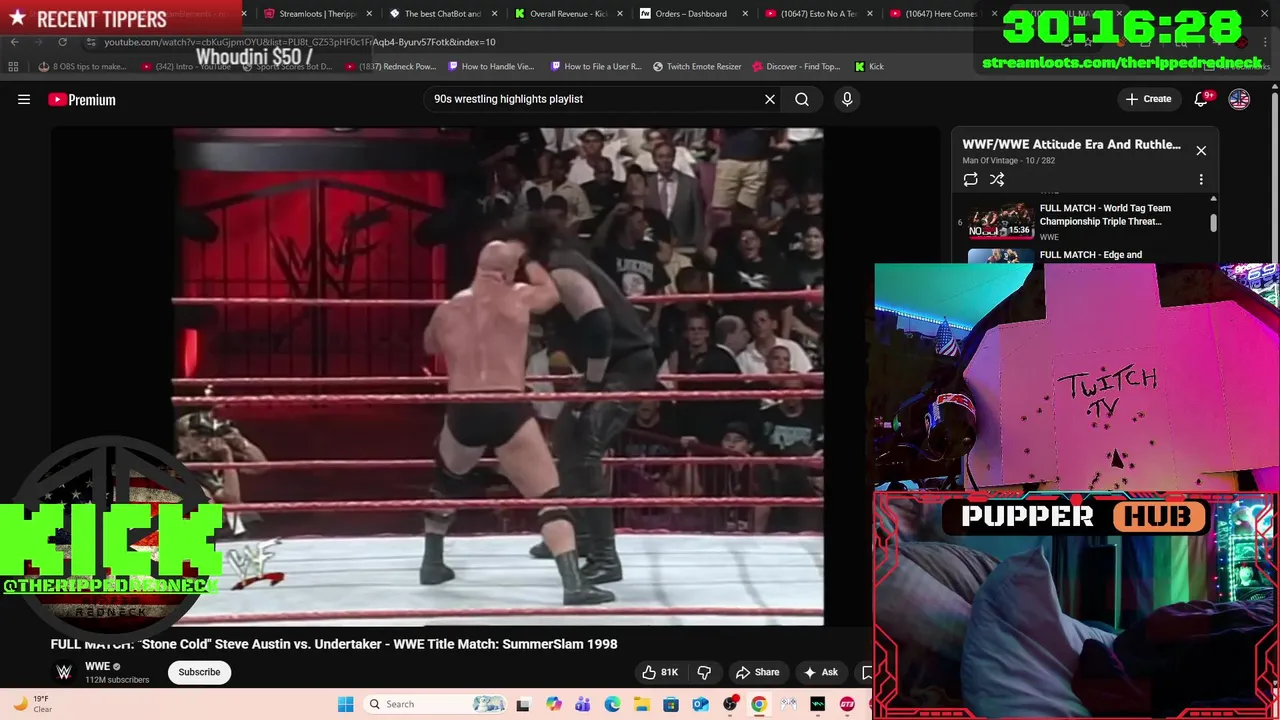Open Task View on the taskbar
1280x720 pixels.
(523, 704)
